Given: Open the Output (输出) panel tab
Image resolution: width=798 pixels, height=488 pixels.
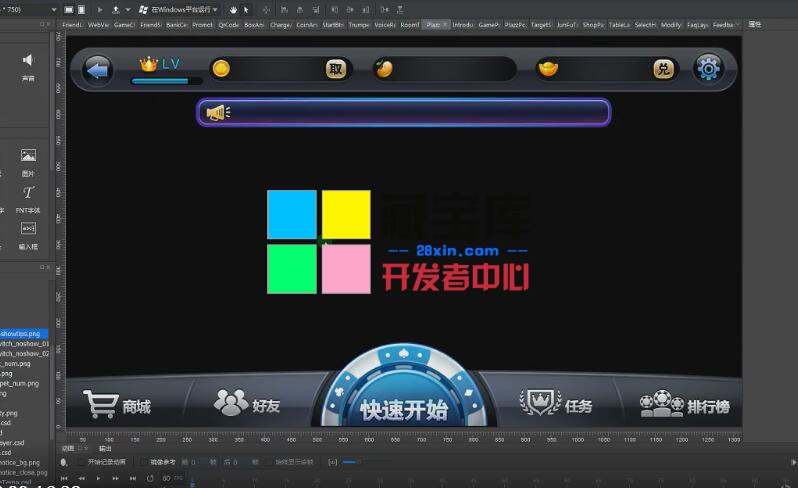Looking at the screenshot, I should click(x=105, y=448).
